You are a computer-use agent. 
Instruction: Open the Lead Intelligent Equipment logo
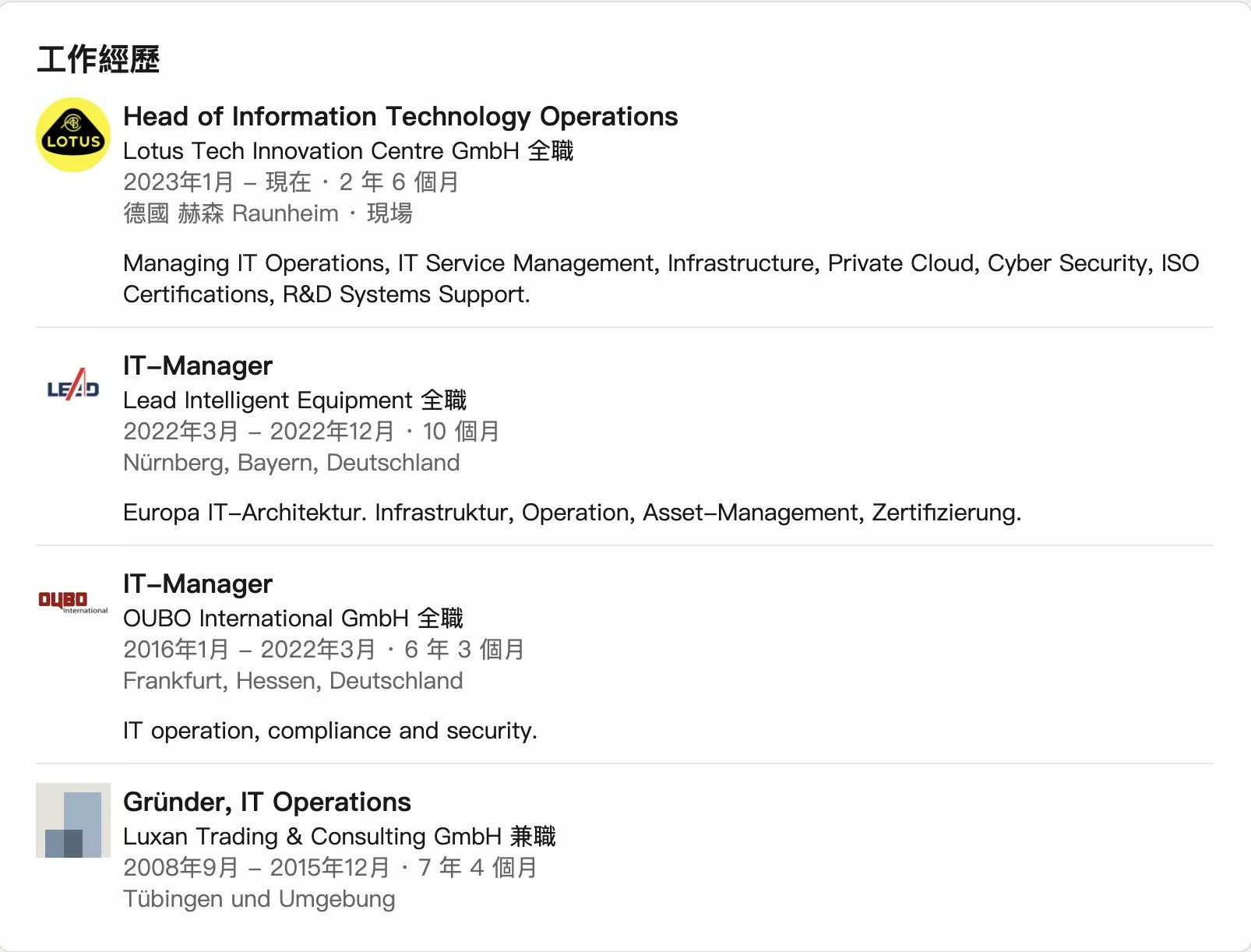[x=73, y=384]
